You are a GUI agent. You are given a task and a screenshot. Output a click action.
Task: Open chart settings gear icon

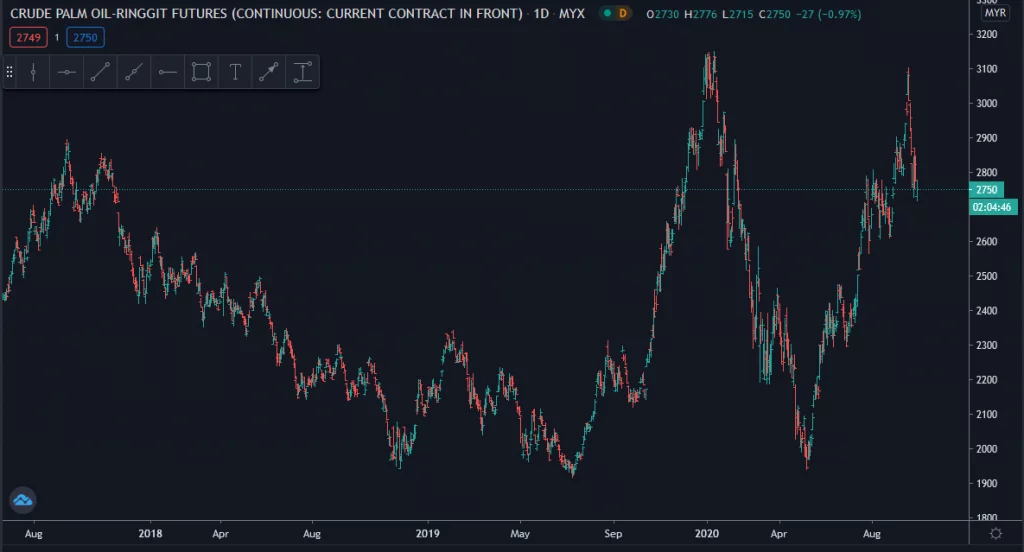tap(996, 534)
